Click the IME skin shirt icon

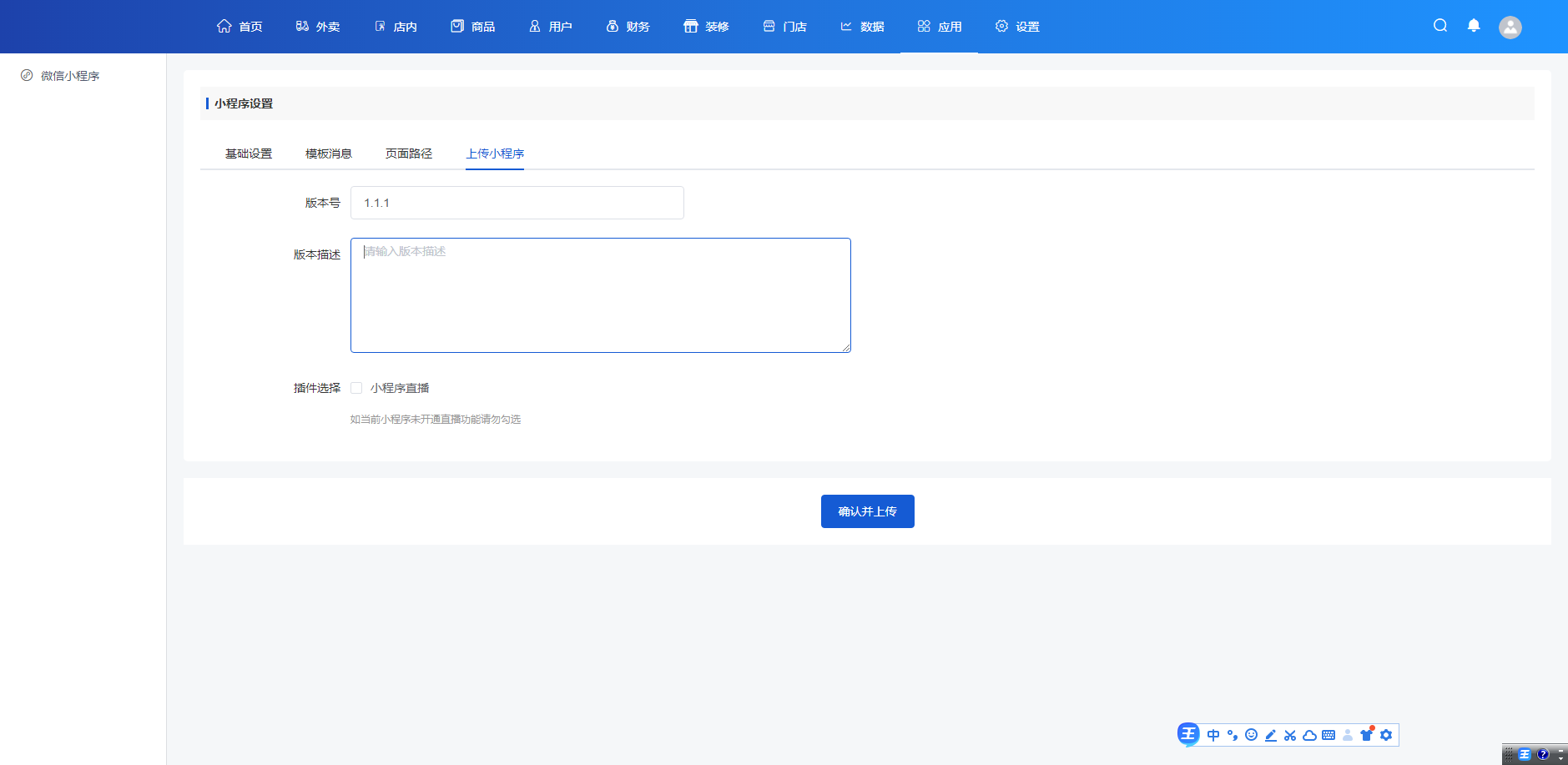1366,735
